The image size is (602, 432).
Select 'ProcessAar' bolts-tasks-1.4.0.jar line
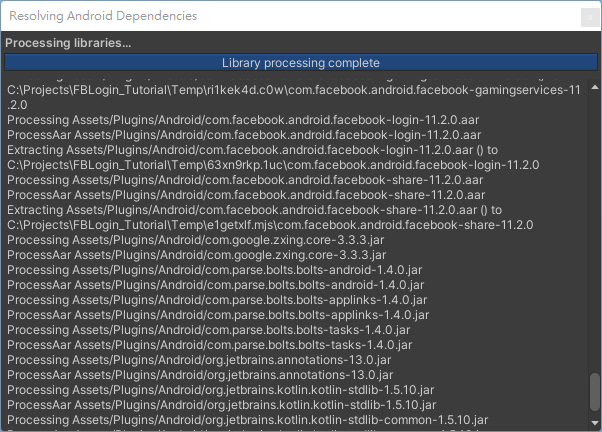210,344
